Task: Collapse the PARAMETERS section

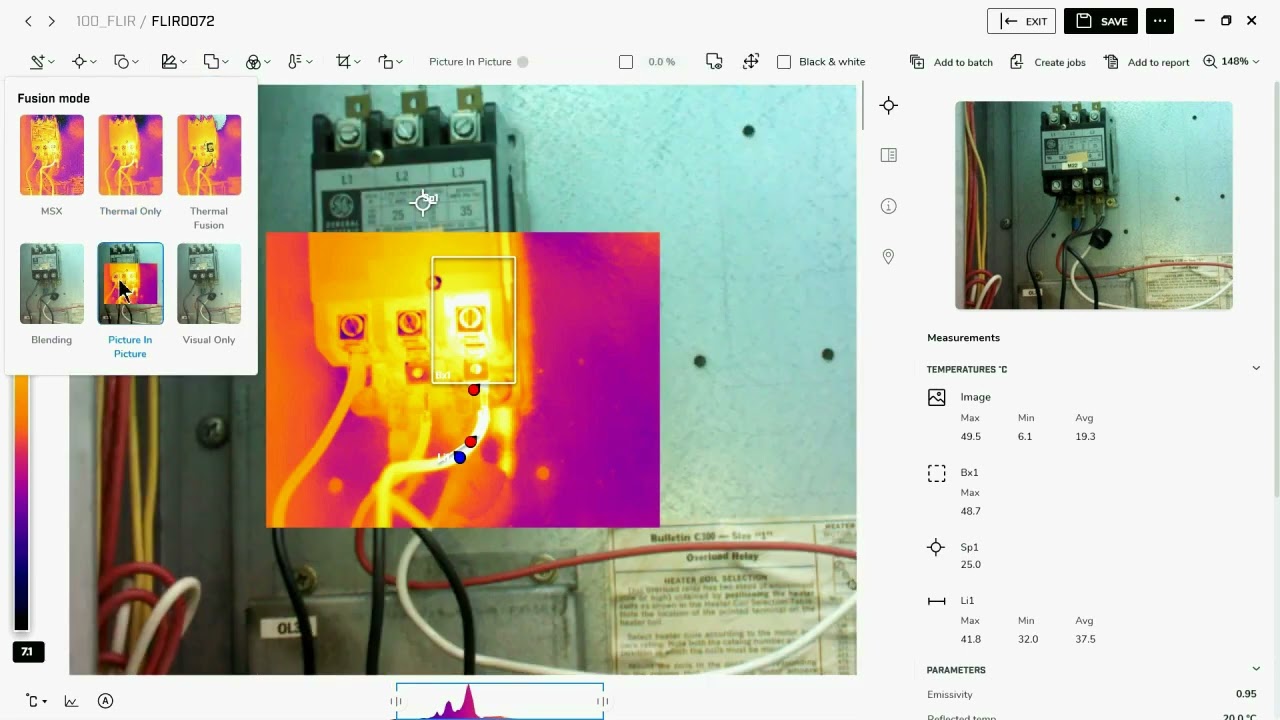Action: click(1256, 670)
